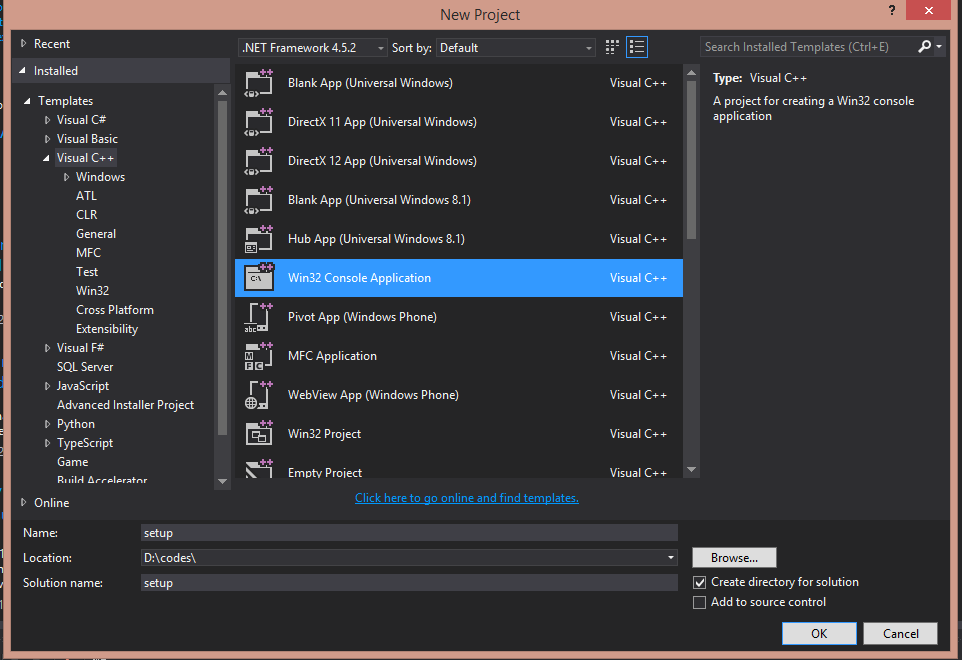Click the template list scroll down arrow
Screen dimensions: 962x660
(691, 470)
